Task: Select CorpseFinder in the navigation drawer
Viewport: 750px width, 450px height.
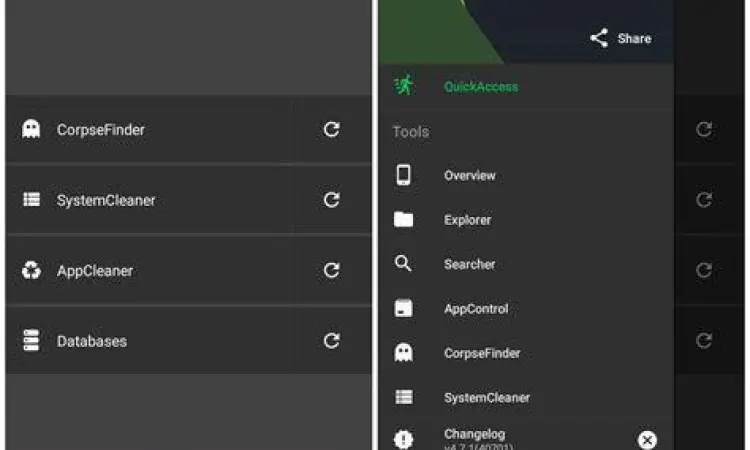Action: pos(482,353)
